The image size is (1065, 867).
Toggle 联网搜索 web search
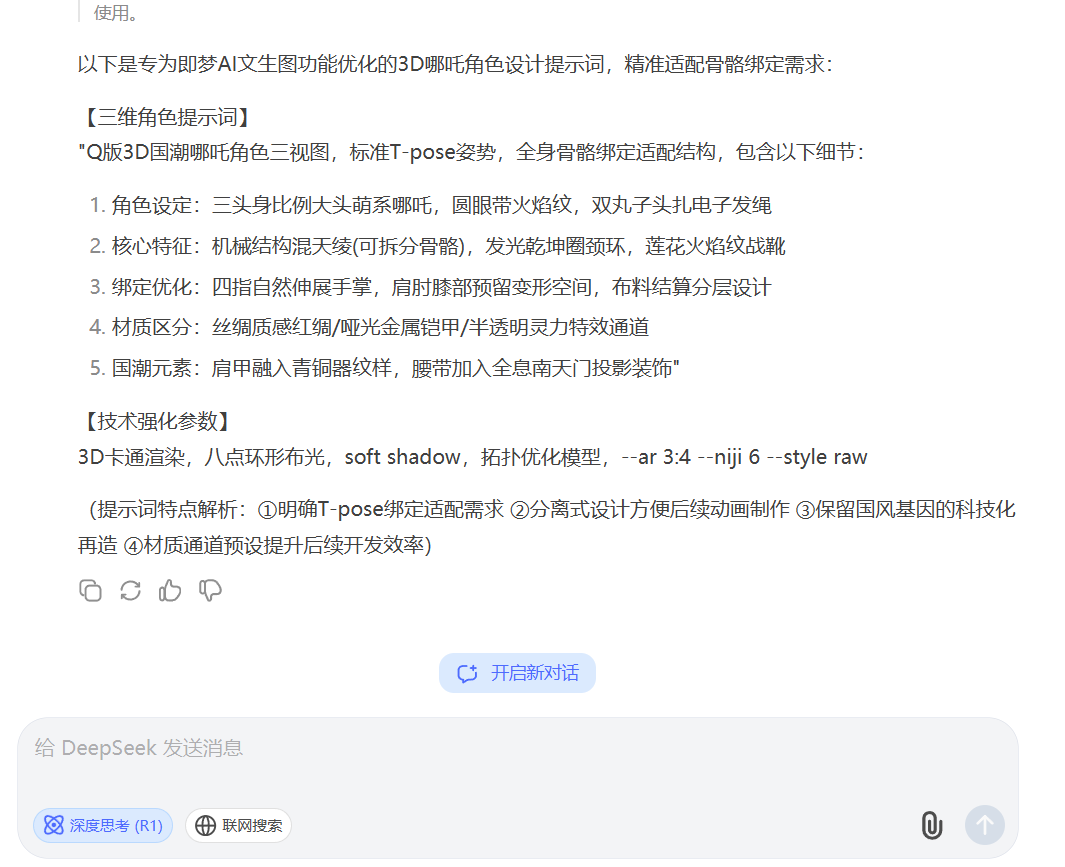(238, 826)
